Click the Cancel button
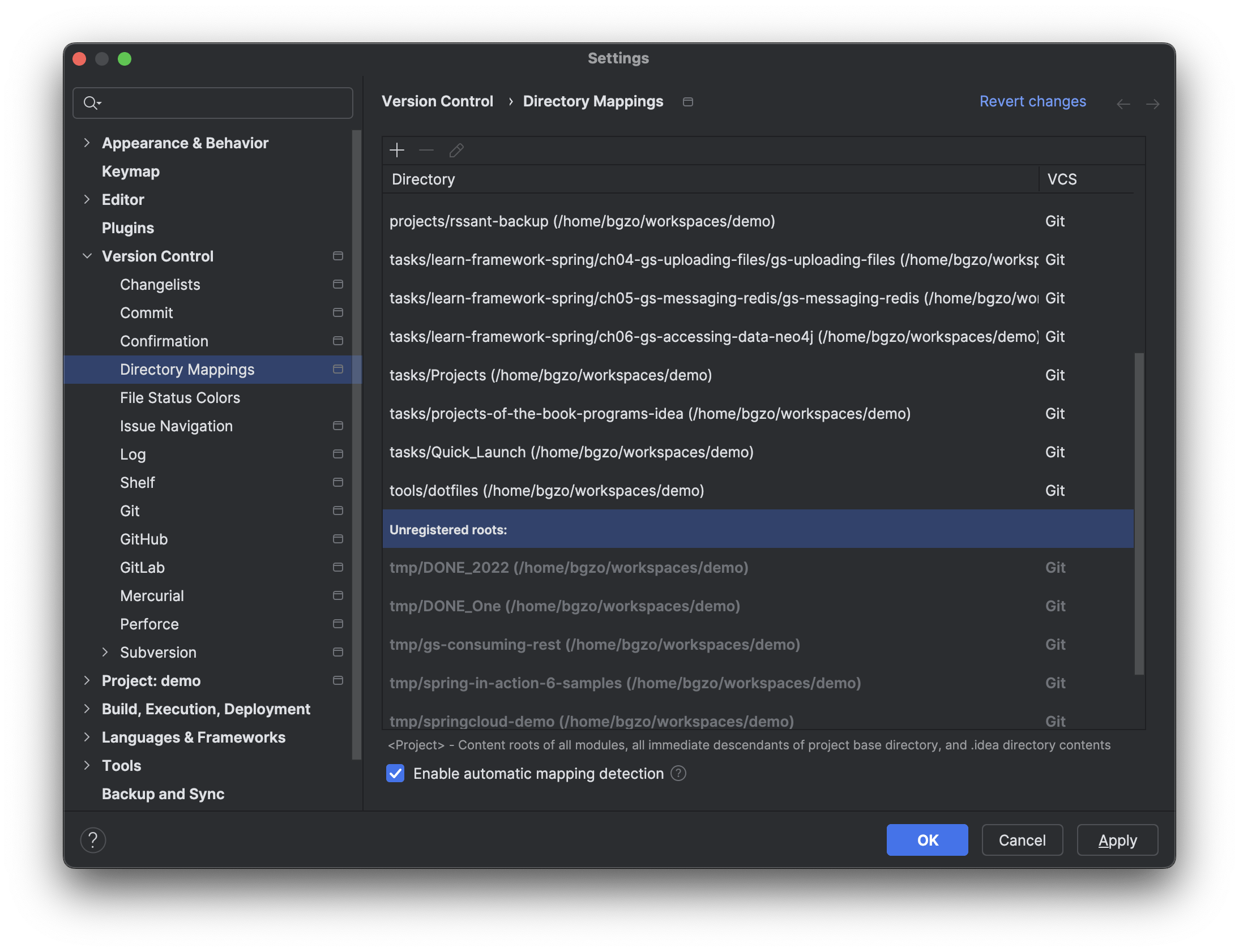 click(1022, 840)
